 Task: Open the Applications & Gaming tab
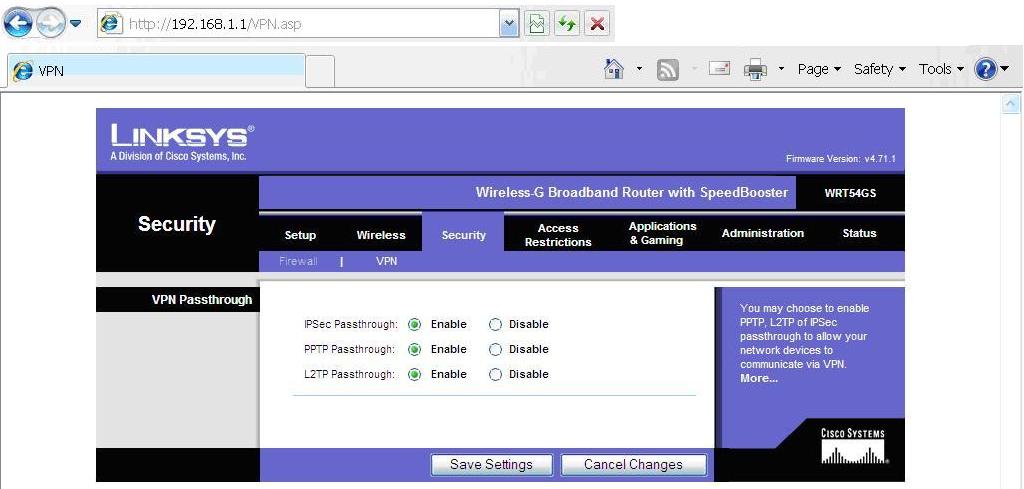pyautogui.click(x=662, y=233)
